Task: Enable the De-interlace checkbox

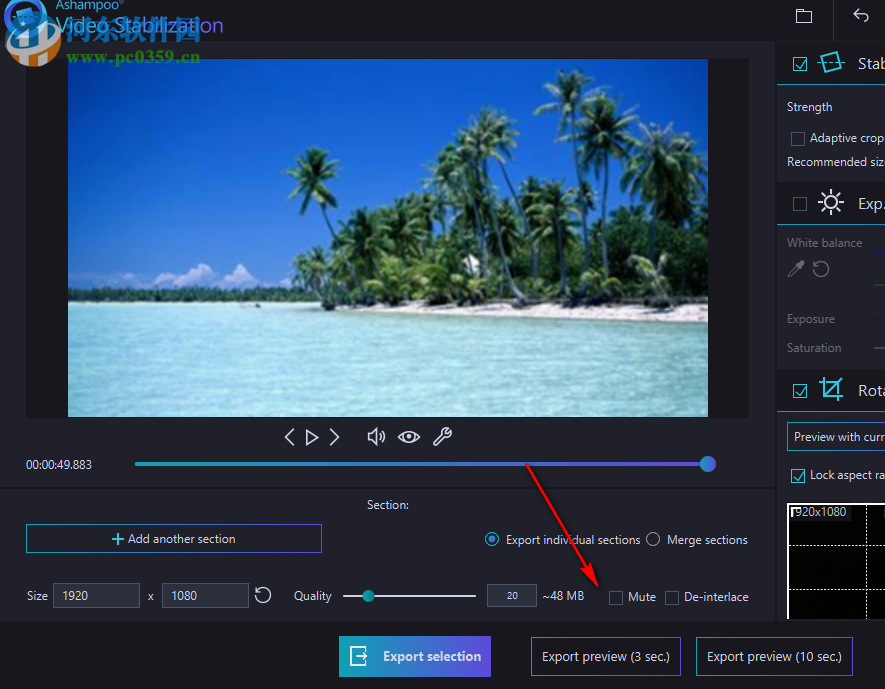Action: click(671, 597)
